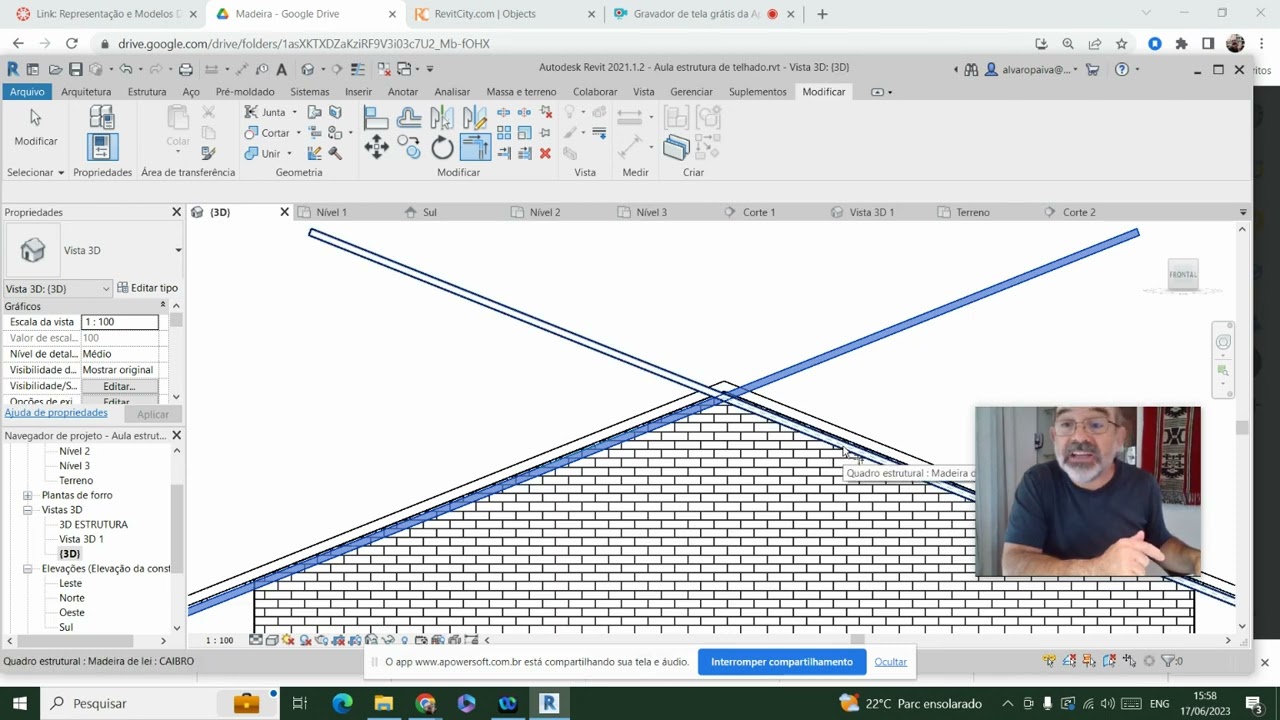Select the Rotate tool
The image size is (1280, 720).
(442, 148)
